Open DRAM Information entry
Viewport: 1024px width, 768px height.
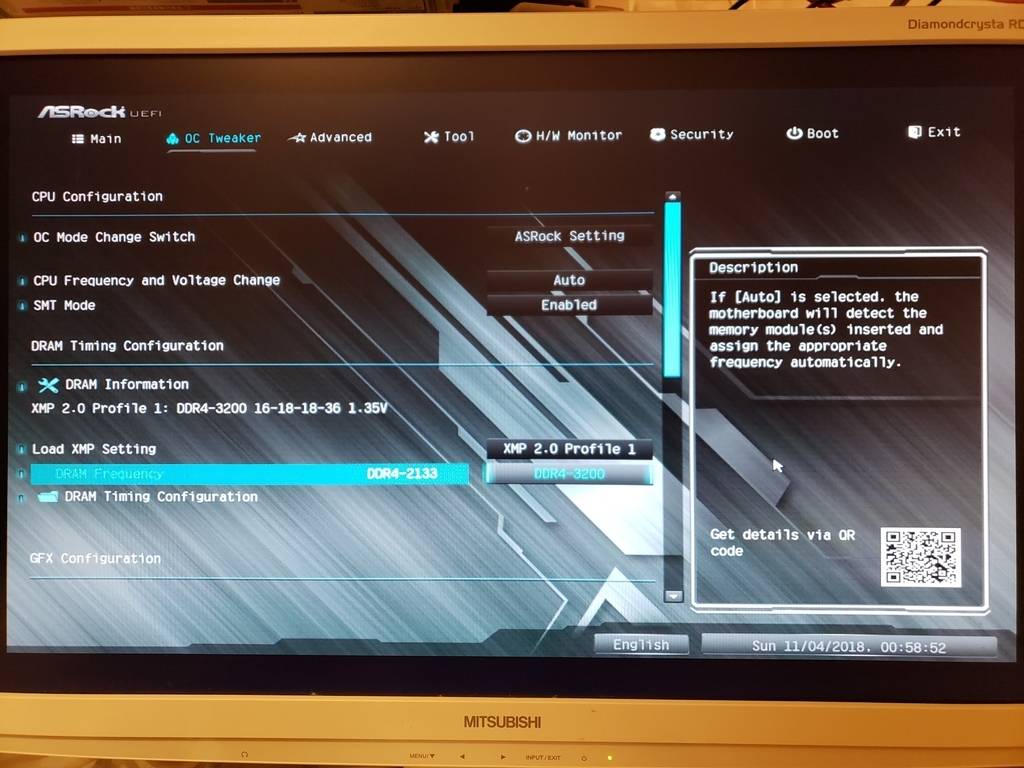pos(127,385)
